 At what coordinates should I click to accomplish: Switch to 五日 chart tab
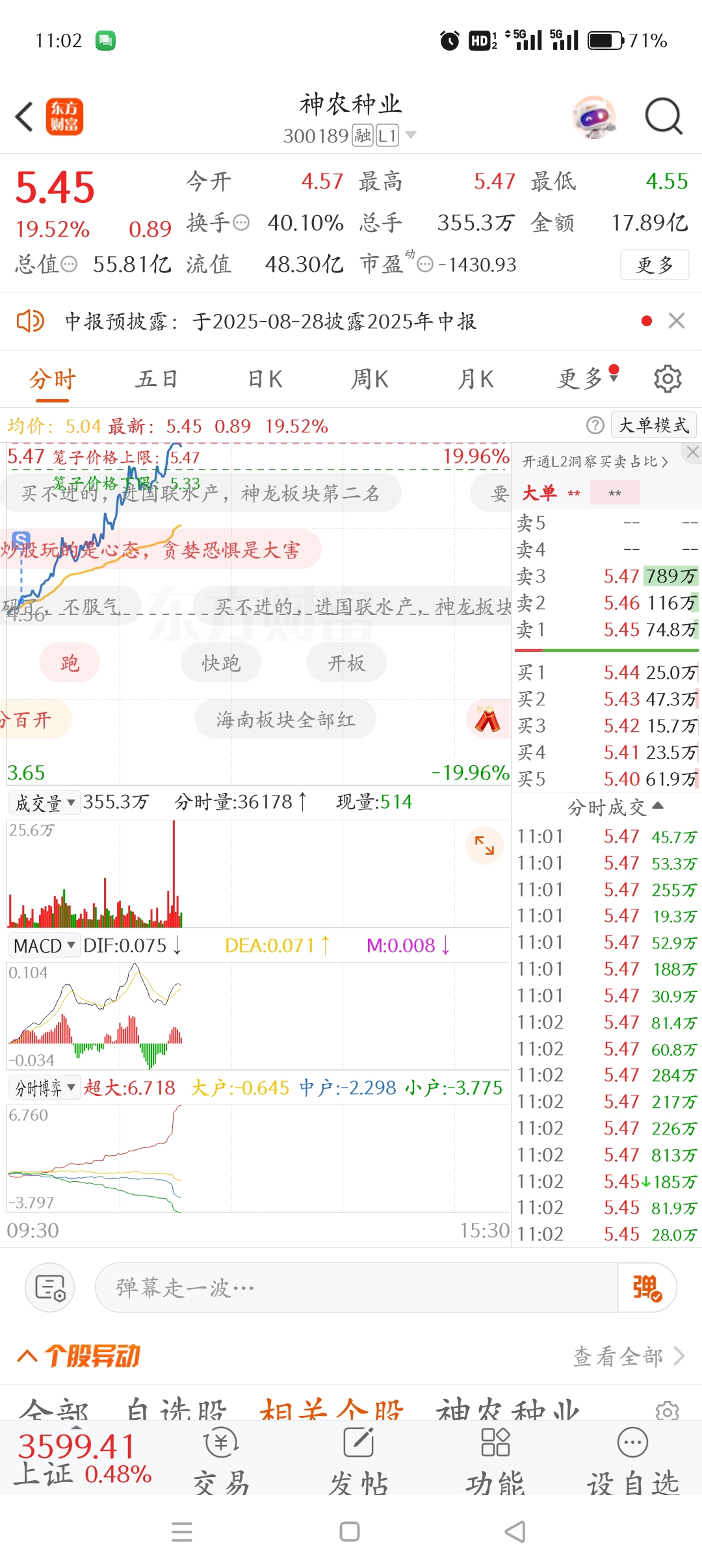(157, 379)
